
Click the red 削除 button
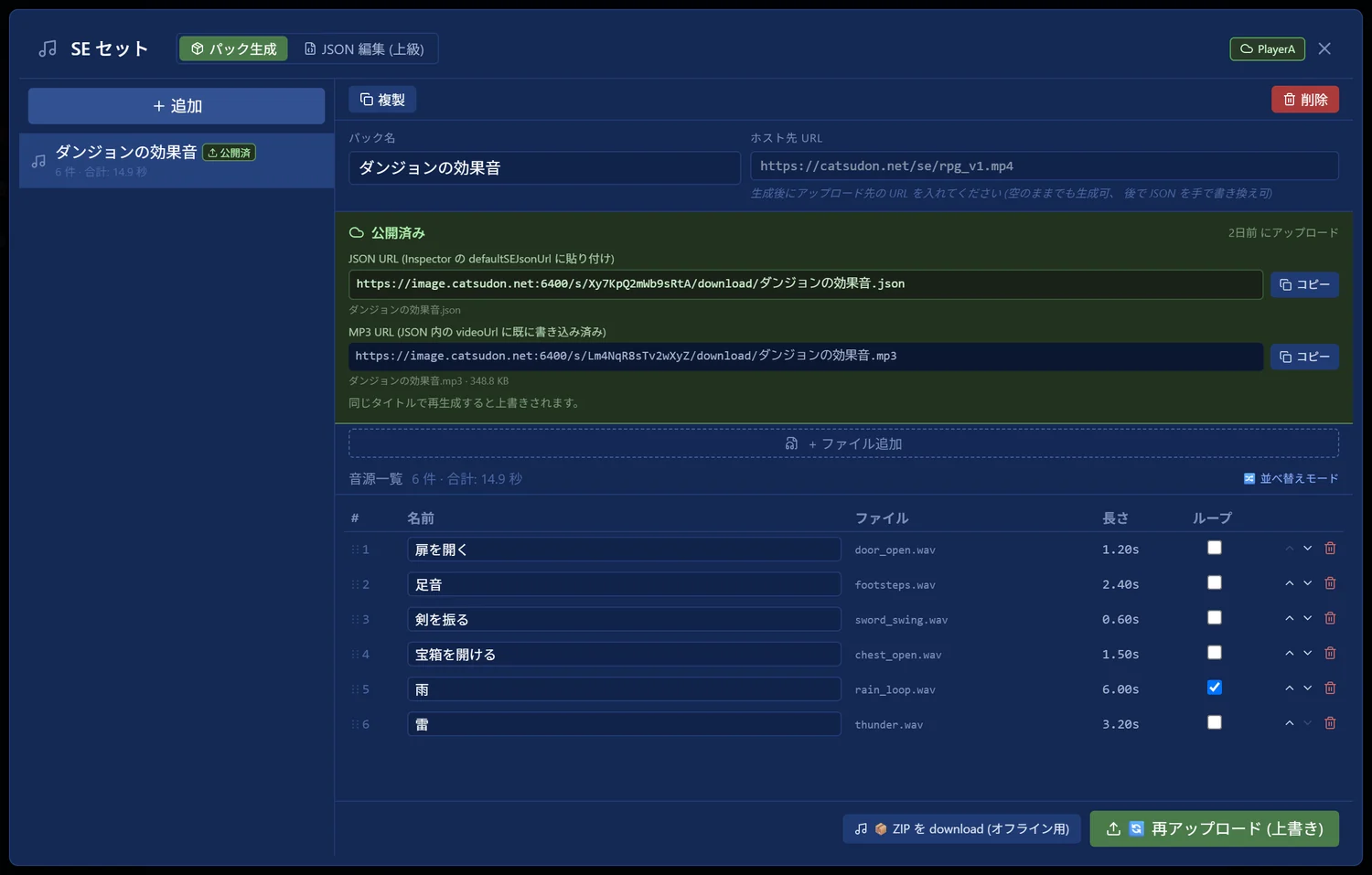pos(1304,100)
